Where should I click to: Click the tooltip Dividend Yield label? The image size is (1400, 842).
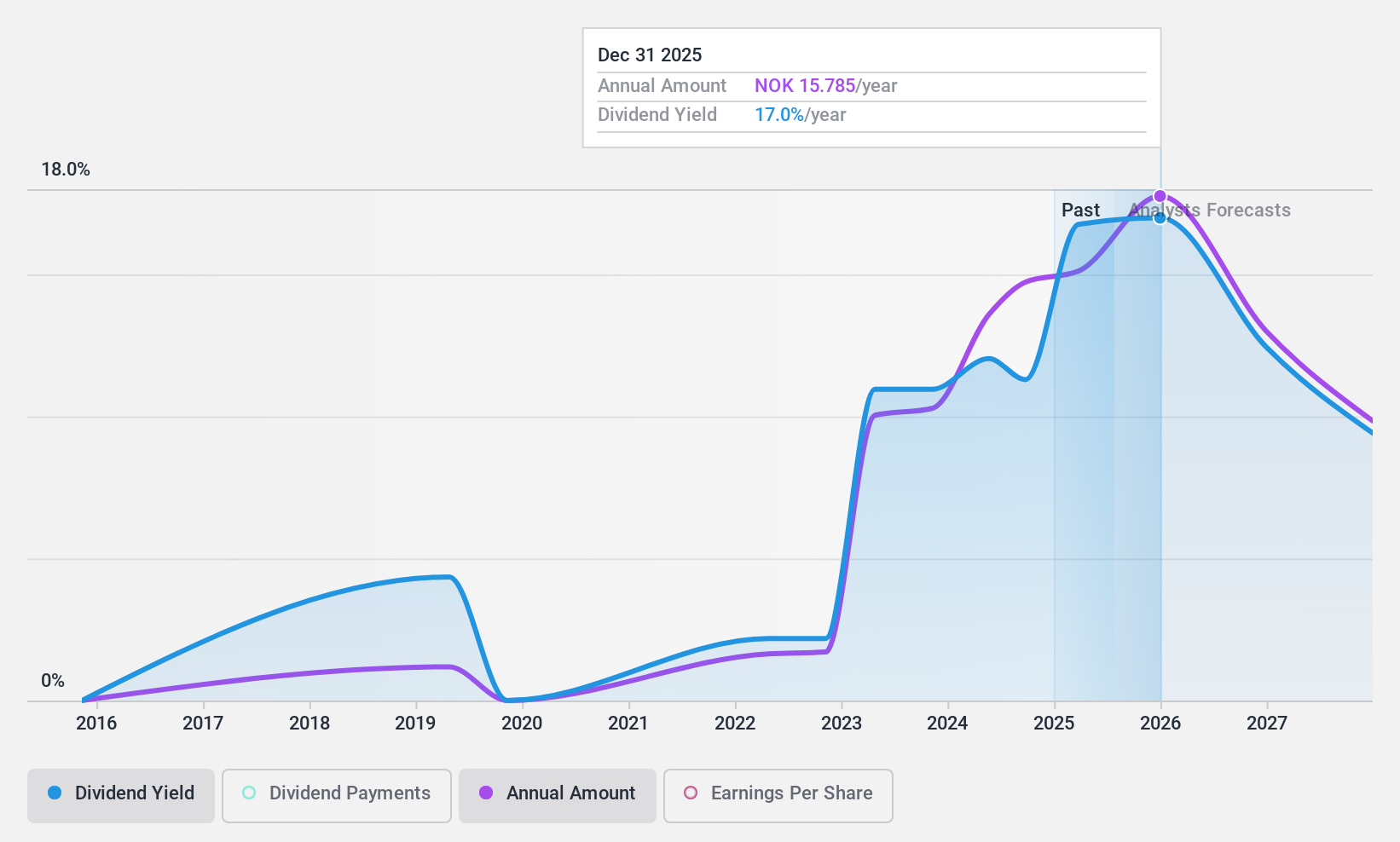657,114
